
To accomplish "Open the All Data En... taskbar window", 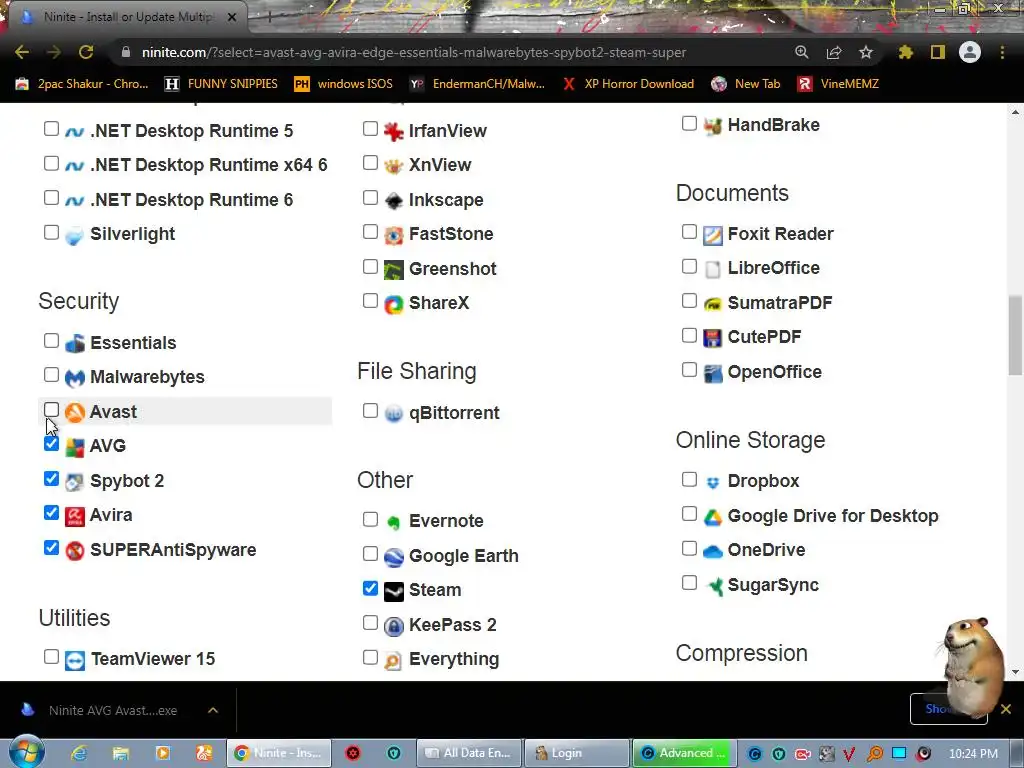I will (x=469, y=753).
